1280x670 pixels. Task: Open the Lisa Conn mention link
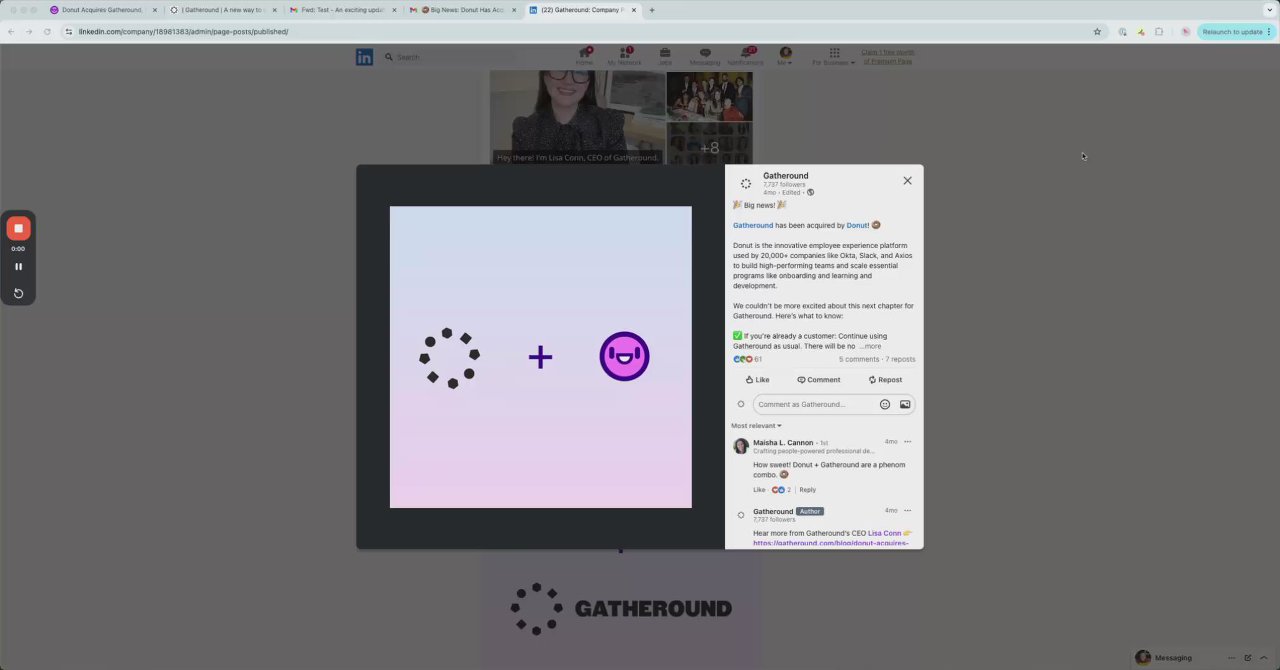pos(884,533)
